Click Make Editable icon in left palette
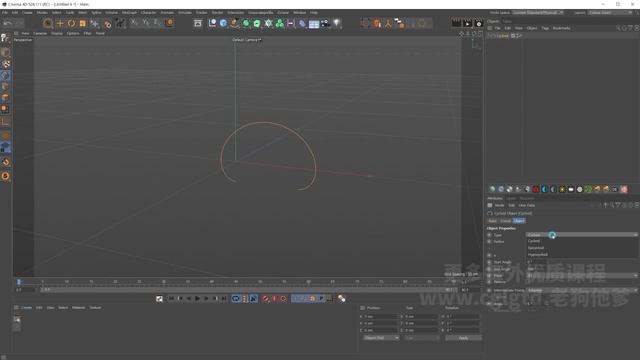This screenshot has width=640, height=360. point(5,38)
